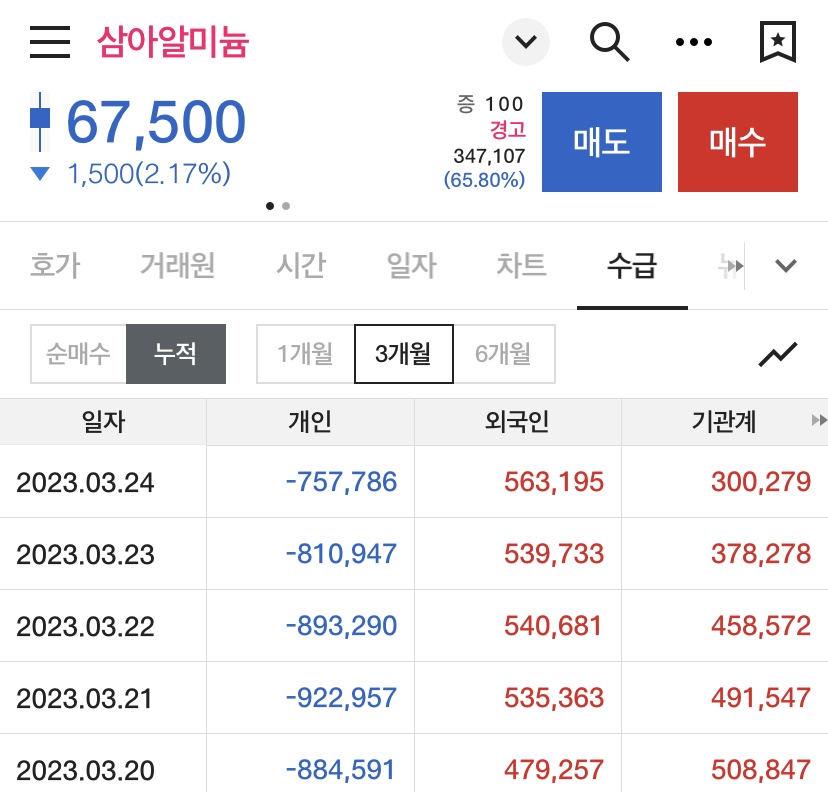Viewport: 828px width, 792px height.
Task: Tap the 67,500 current price
Action: pyautogui.click(x=156, y=122)
